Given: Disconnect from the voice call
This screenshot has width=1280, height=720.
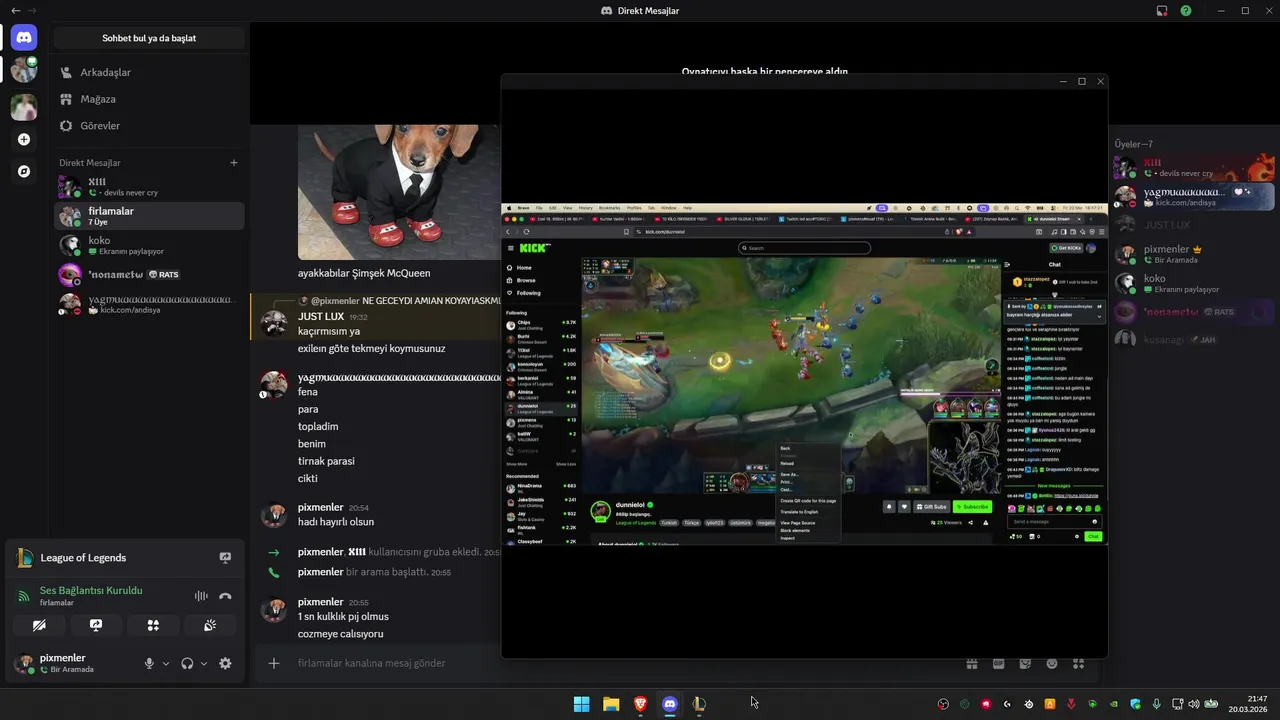Looking at the screenshot, I should click(x=225, y=596).
